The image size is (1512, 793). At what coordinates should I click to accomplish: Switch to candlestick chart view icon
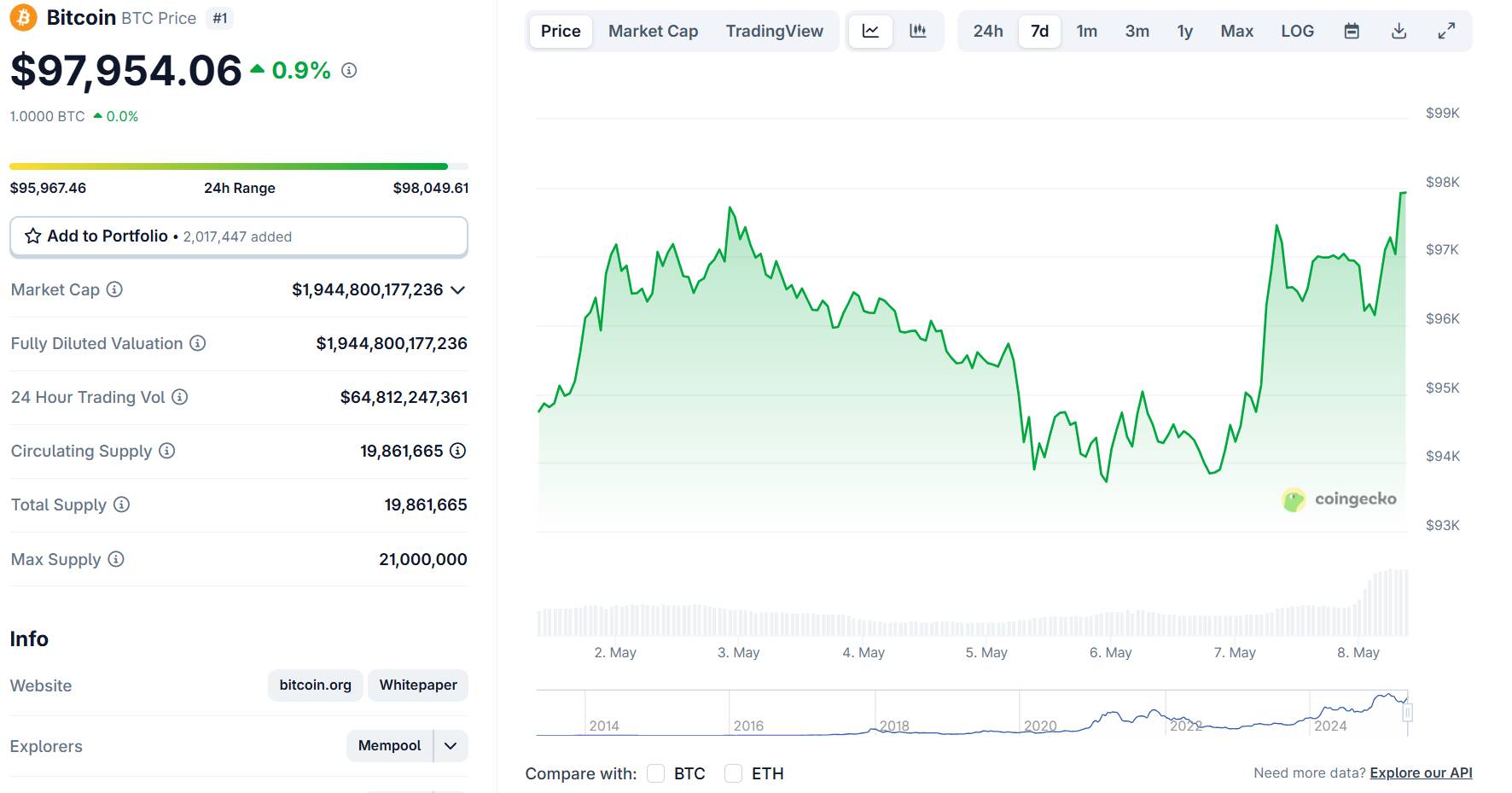click(918, 31)
